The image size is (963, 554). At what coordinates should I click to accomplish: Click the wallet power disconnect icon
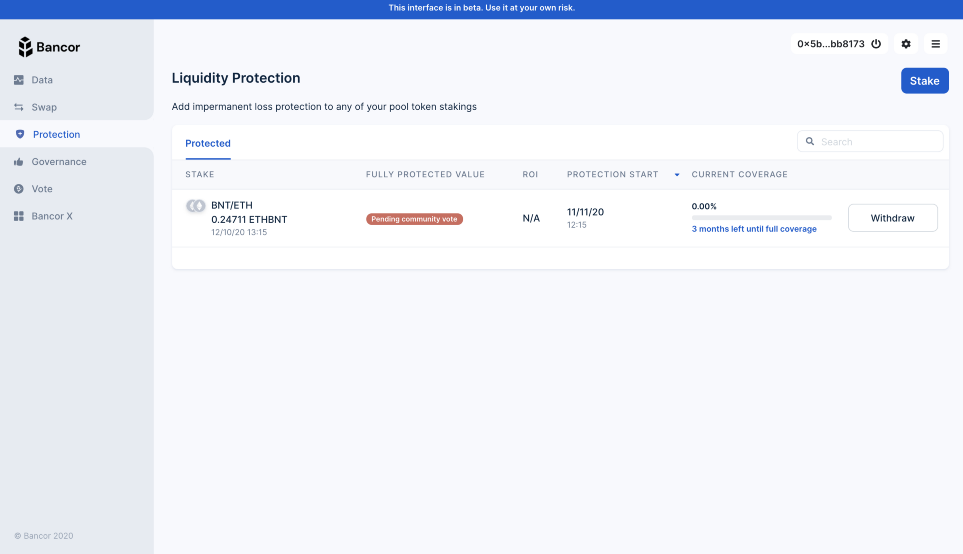(876, 44)
